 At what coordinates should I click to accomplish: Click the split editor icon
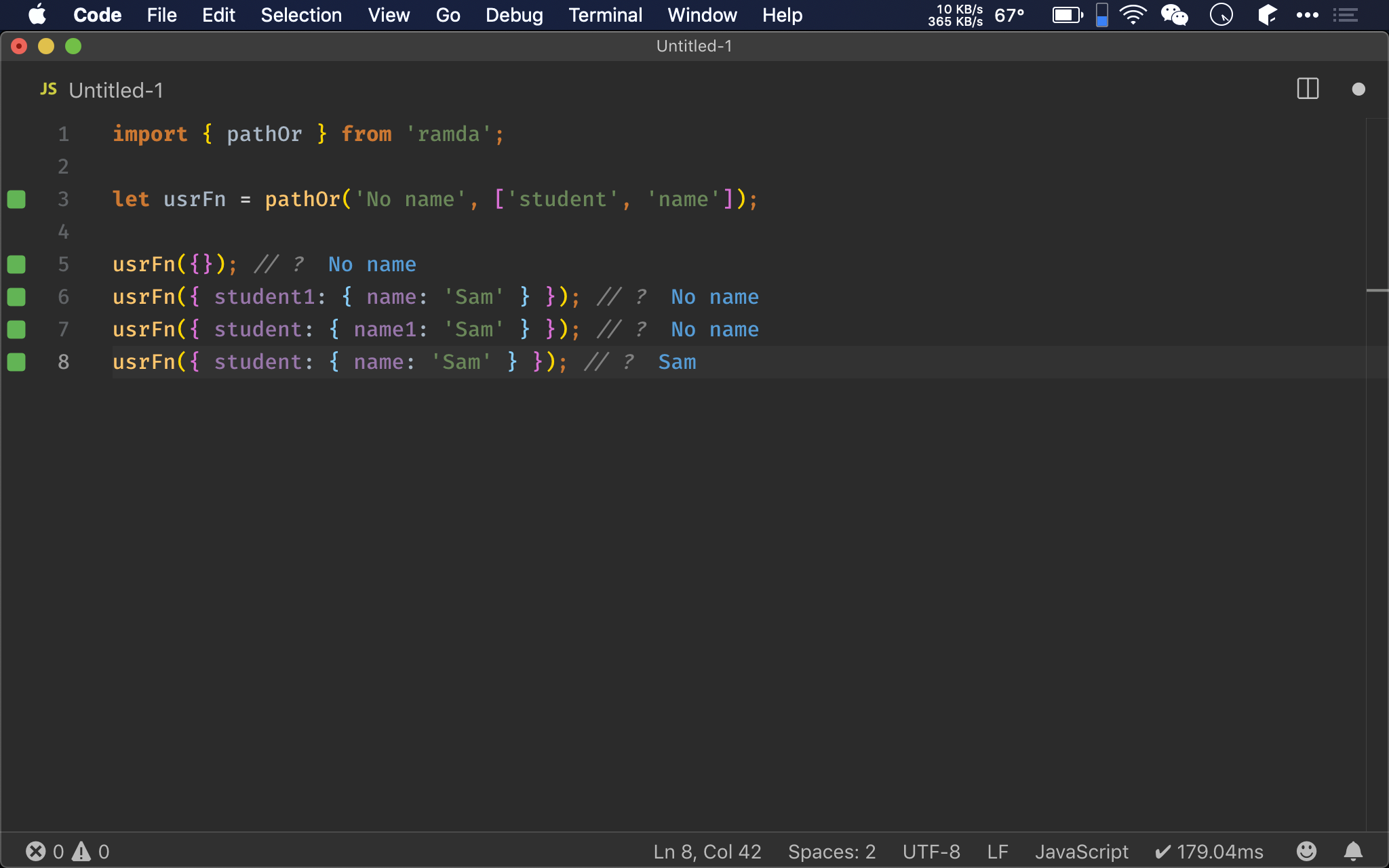1308,89
